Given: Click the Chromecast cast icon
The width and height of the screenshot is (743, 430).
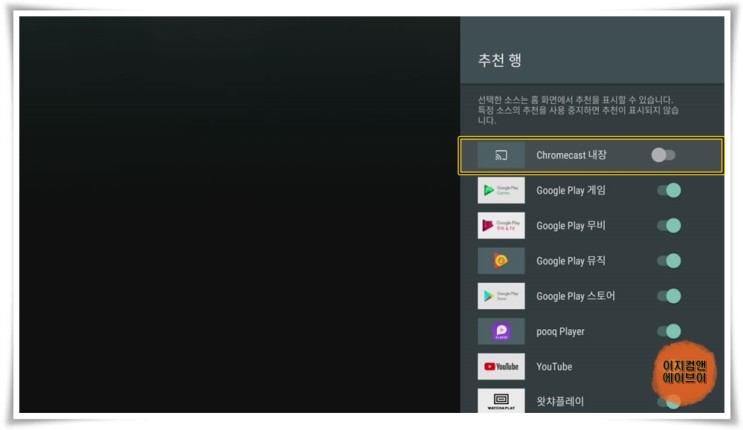Looking at the screenshot, I should (501, 155).
